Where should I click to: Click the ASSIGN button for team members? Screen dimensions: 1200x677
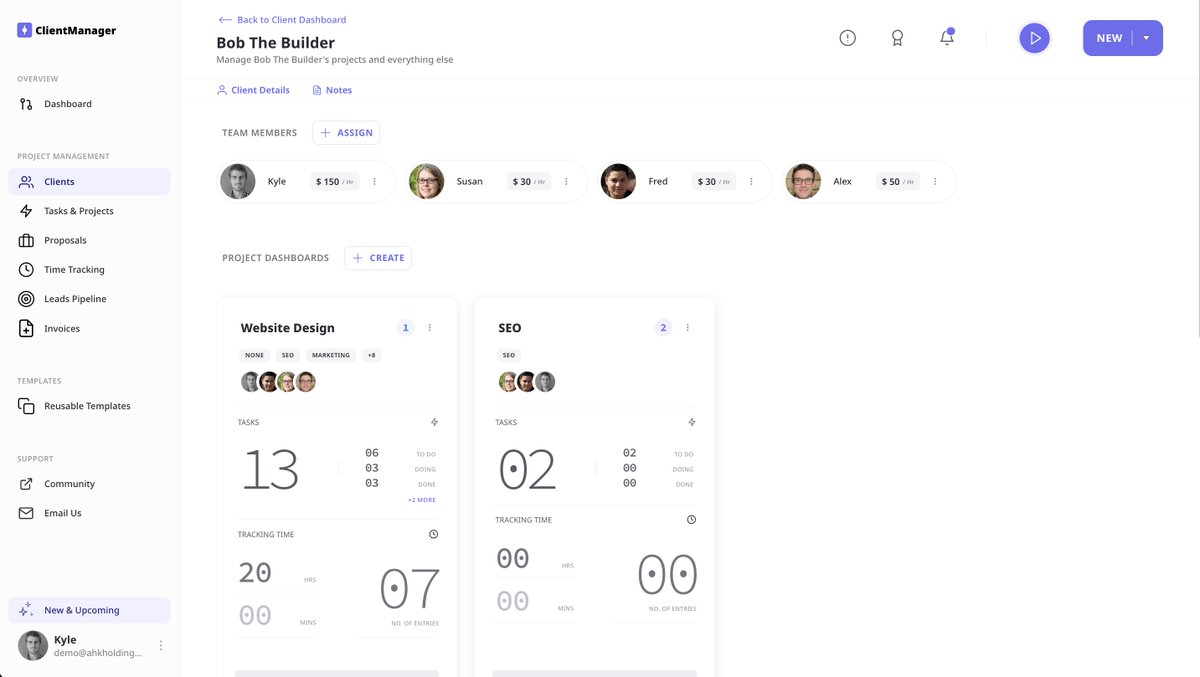point(346,132)
